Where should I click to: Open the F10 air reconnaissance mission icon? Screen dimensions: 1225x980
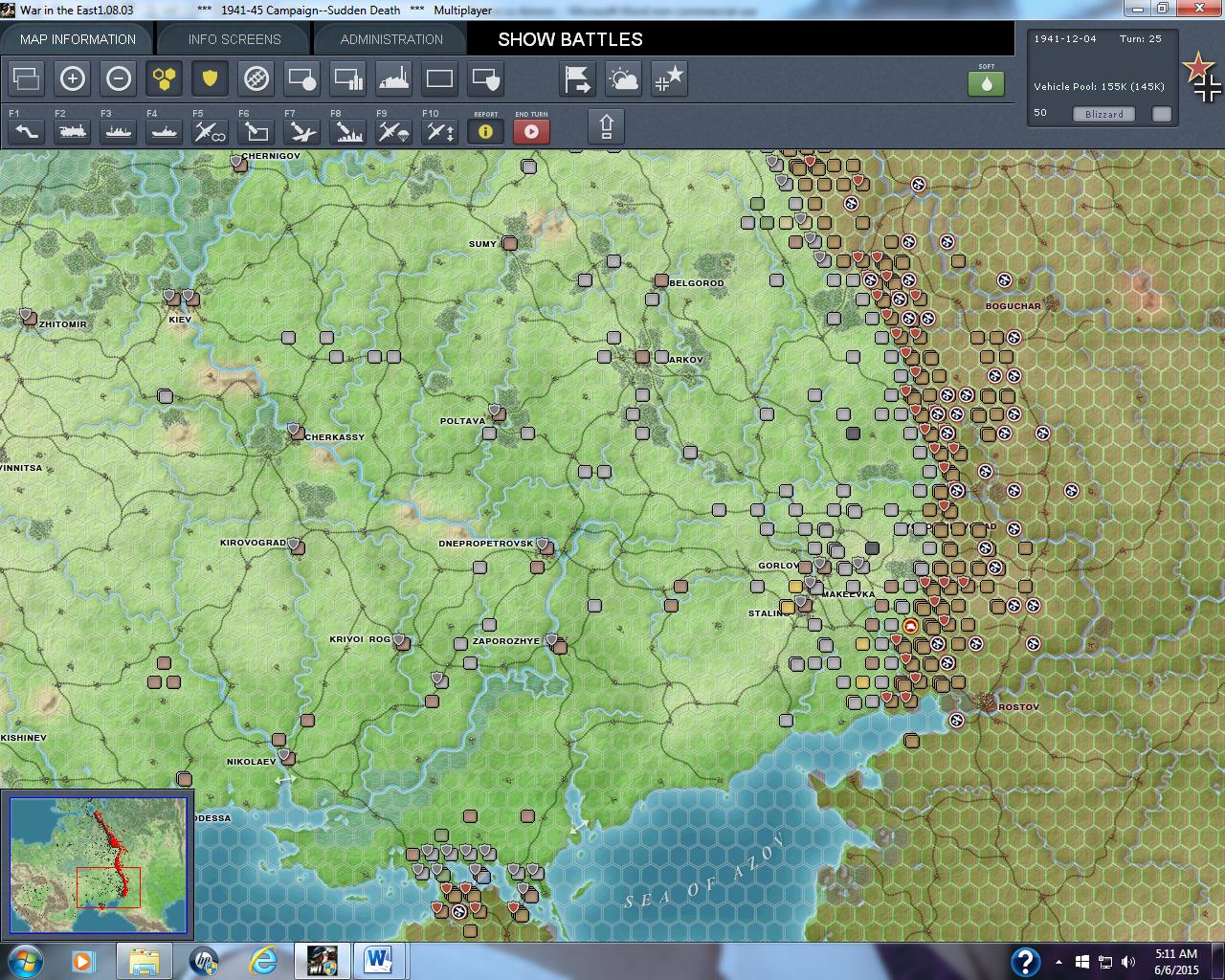coord(438,131)
